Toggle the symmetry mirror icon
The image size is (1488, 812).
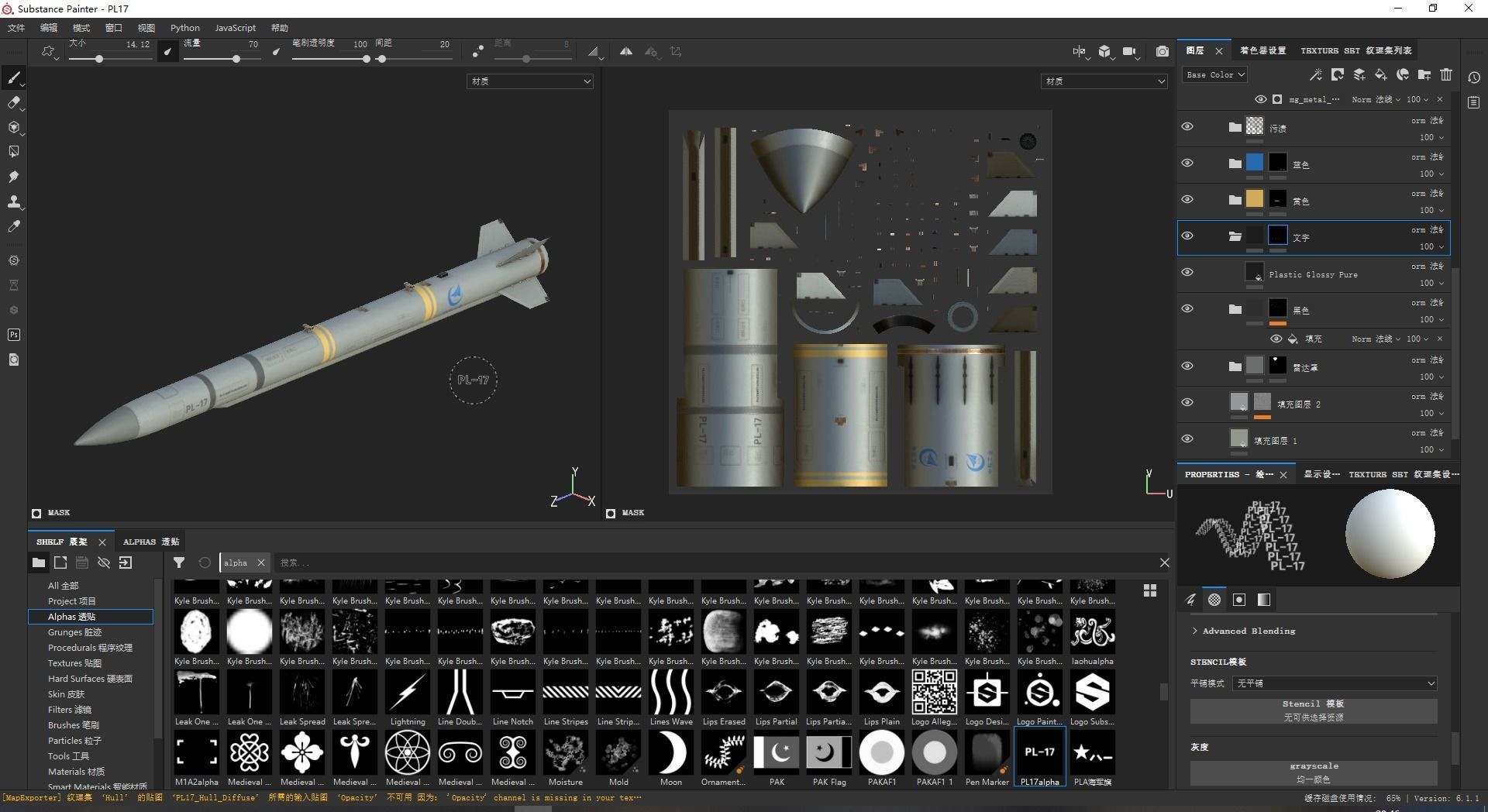pyautogui.click(x=625, y=51)
